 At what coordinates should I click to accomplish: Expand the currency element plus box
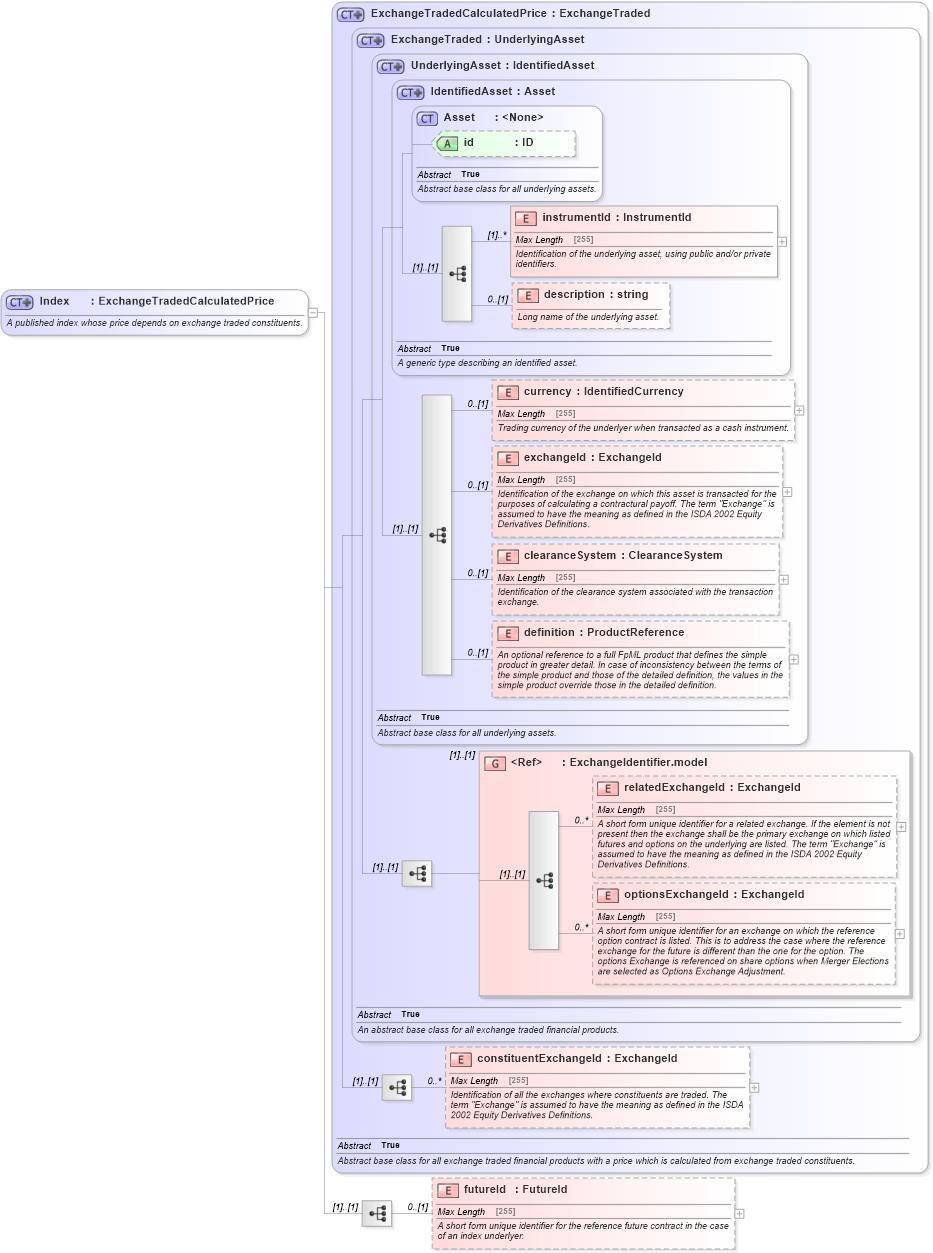799,410
